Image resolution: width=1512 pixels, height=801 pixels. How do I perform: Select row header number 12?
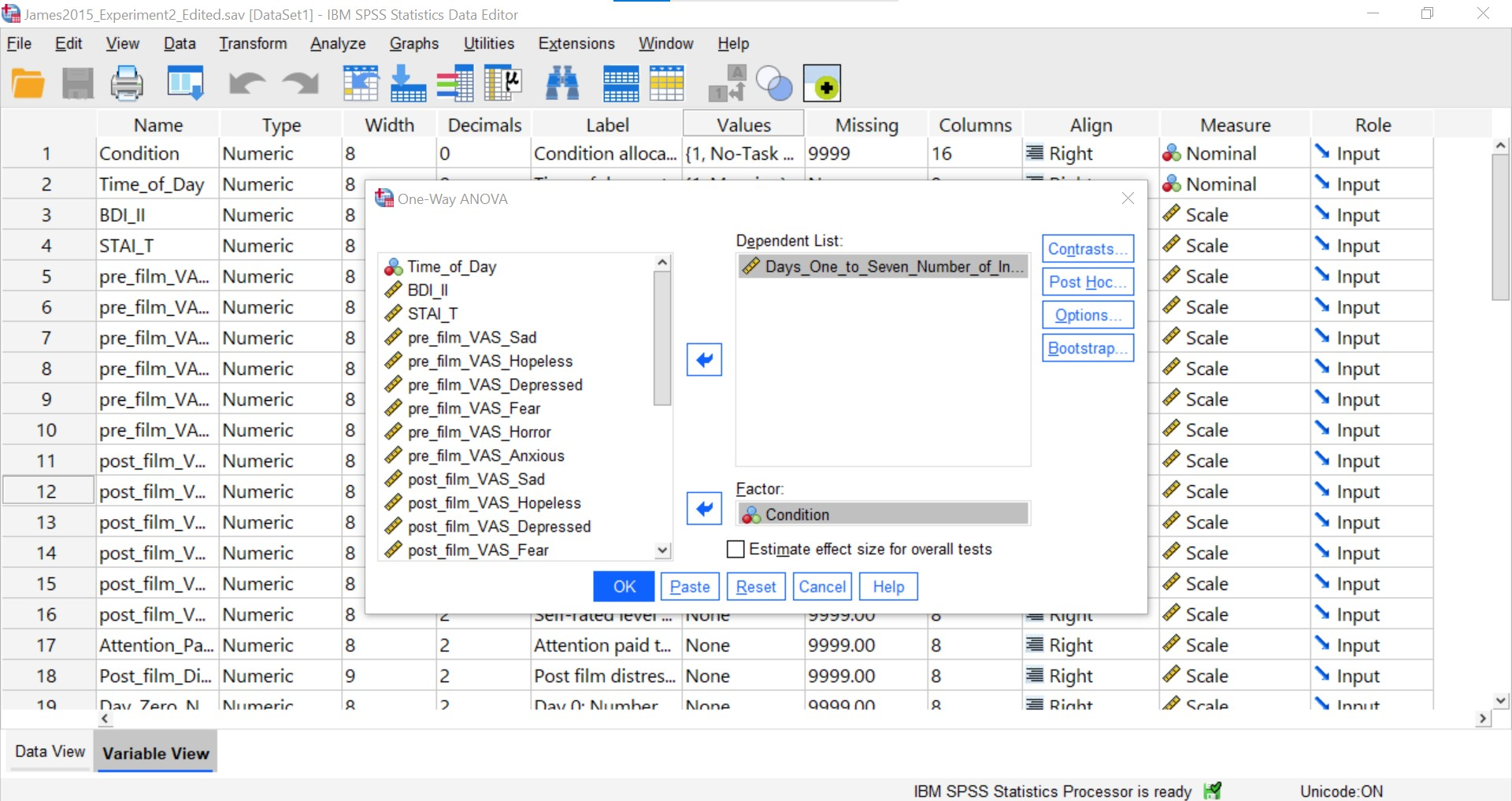coord(46,491)
